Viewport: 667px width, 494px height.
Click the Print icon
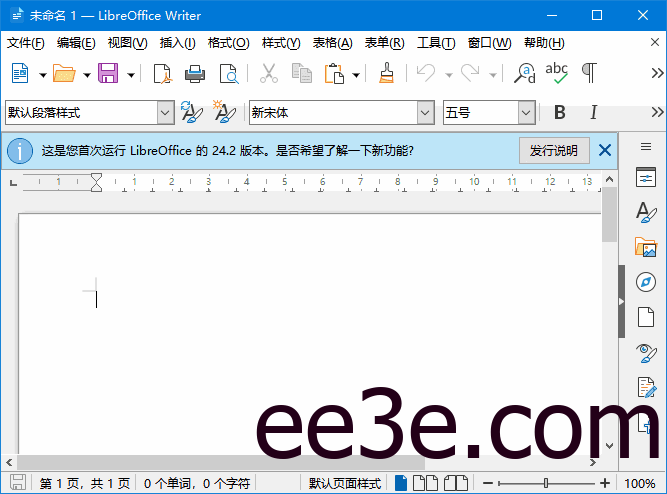pos(195,74)
